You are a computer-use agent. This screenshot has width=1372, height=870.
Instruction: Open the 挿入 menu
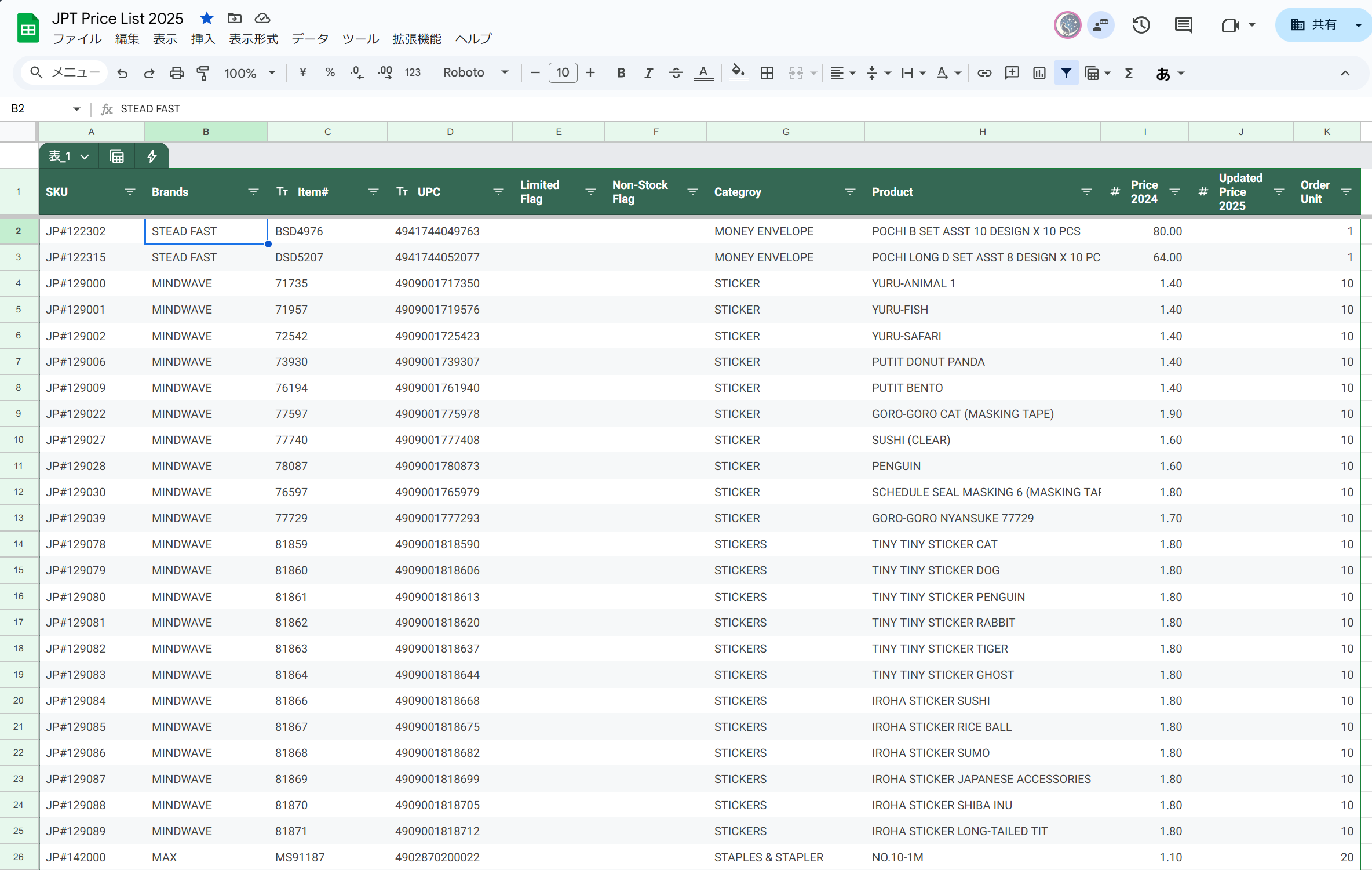[x=203, y=39]
